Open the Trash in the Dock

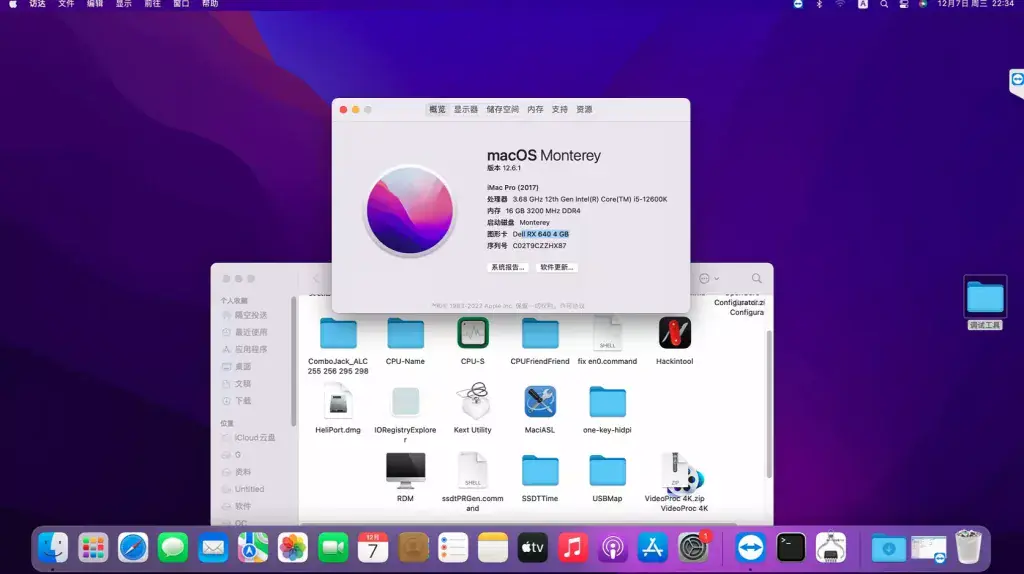click(968, 547)
